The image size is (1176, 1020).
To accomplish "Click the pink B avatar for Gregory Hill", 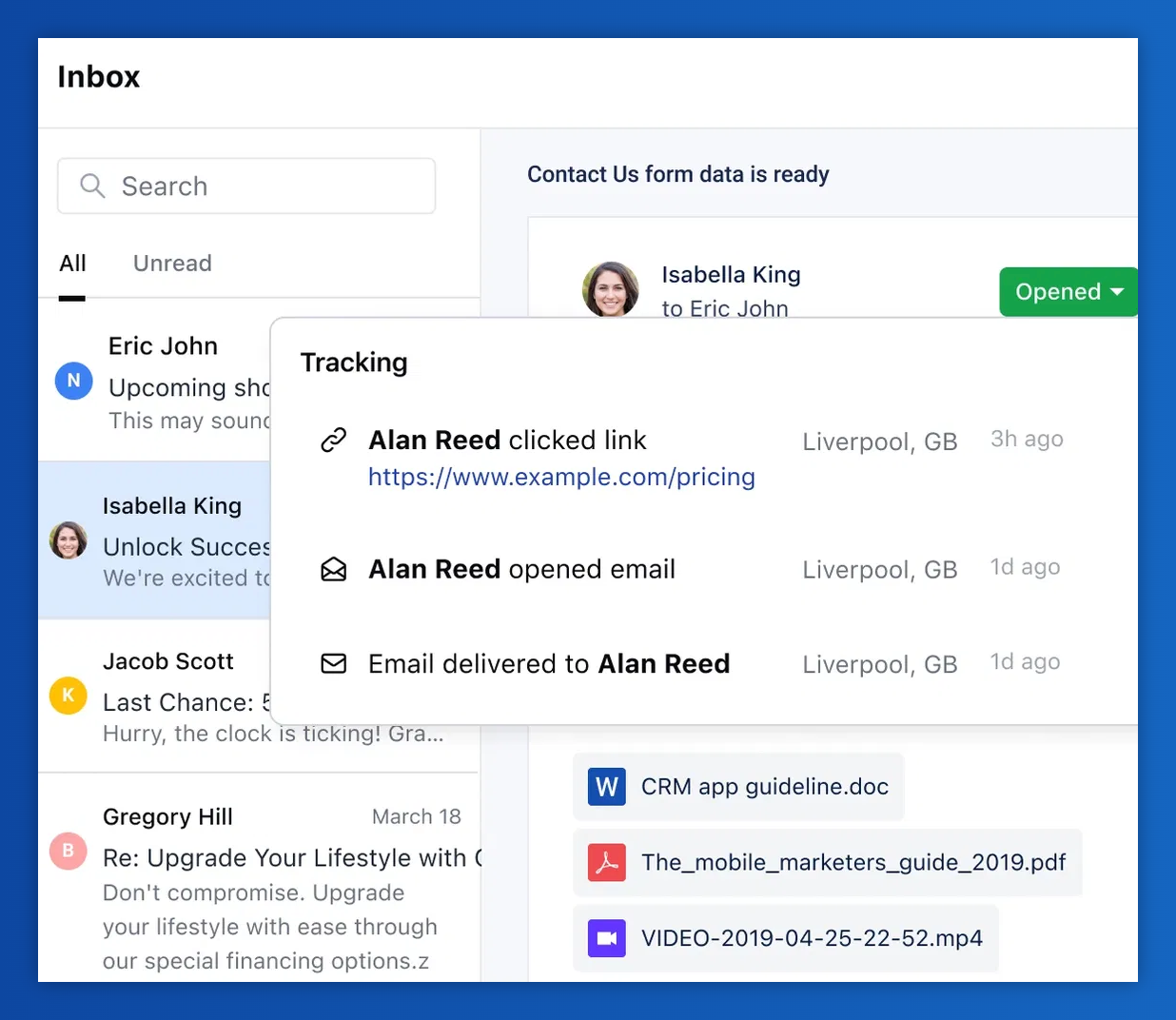I will click(68, 851).
